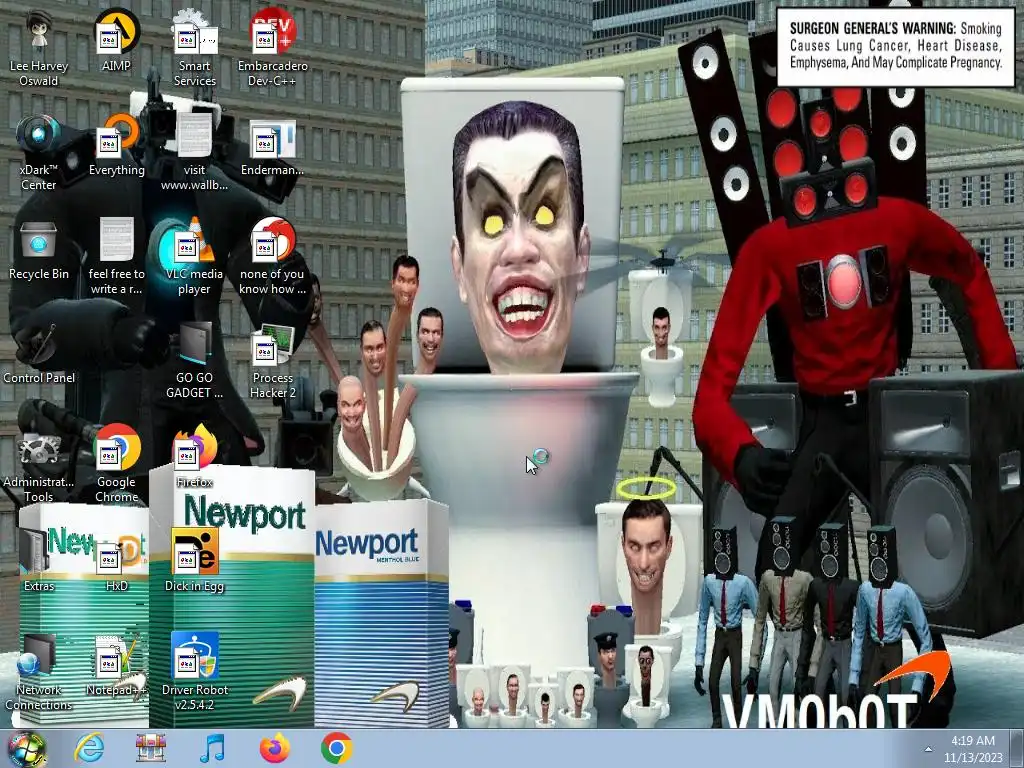Open the Control Panel desktop icon
This screenshot has height=768, width=1024.
coord(39,353)
